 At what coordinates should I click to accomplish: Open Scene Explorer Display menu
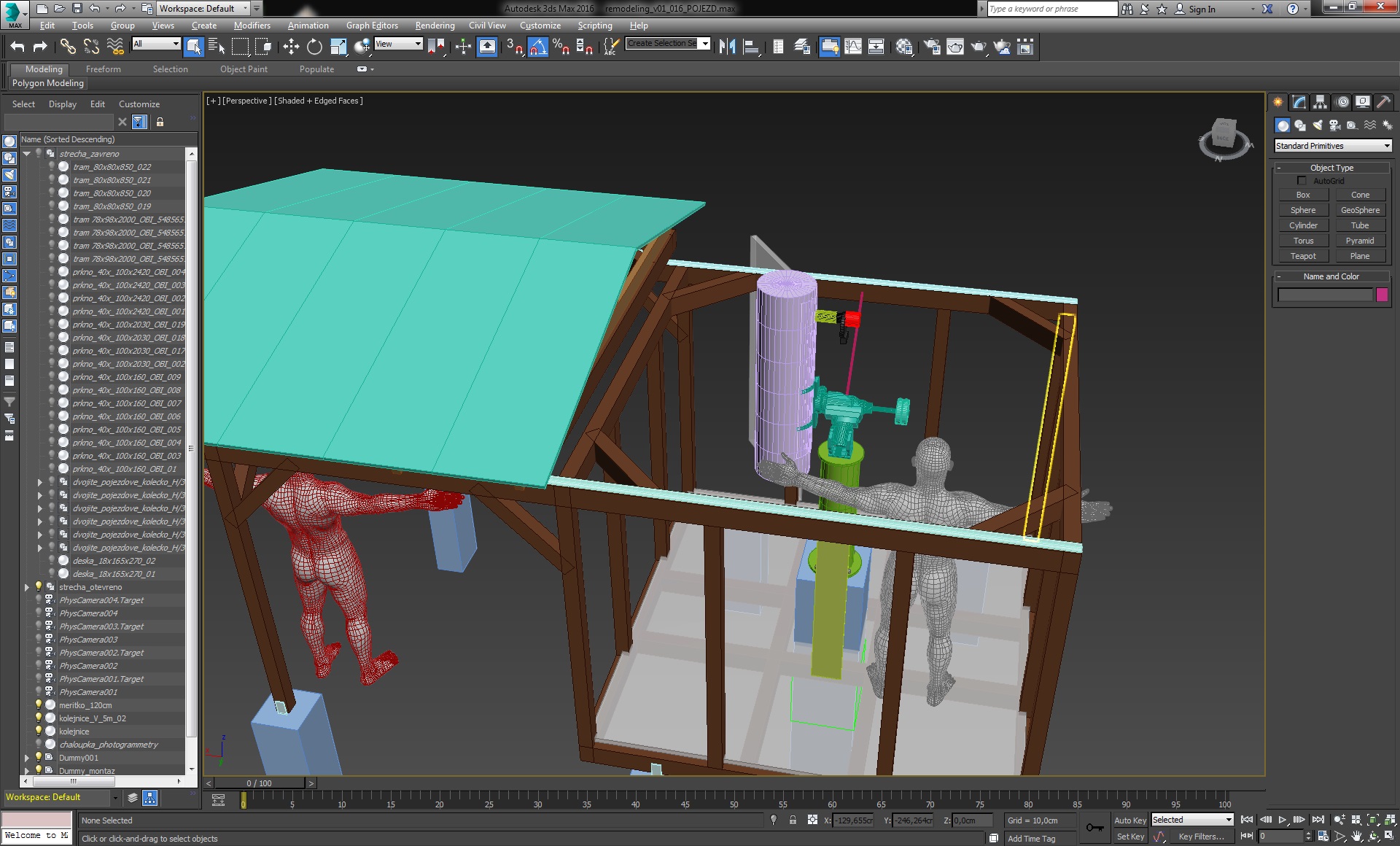[63, 104]
